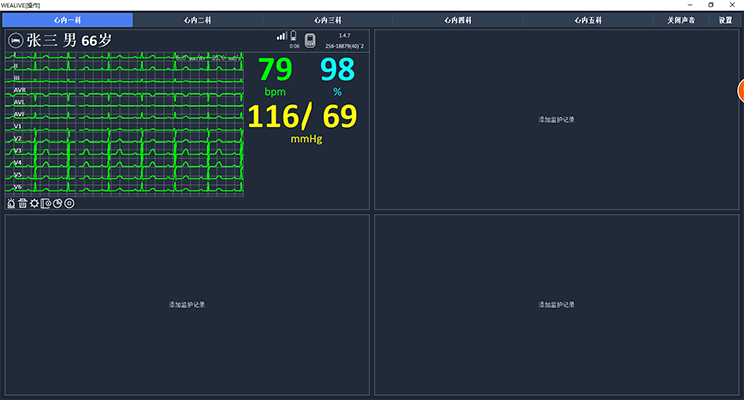
Task: Open the 设置 settings button
Action: click(x=725, y=20)
